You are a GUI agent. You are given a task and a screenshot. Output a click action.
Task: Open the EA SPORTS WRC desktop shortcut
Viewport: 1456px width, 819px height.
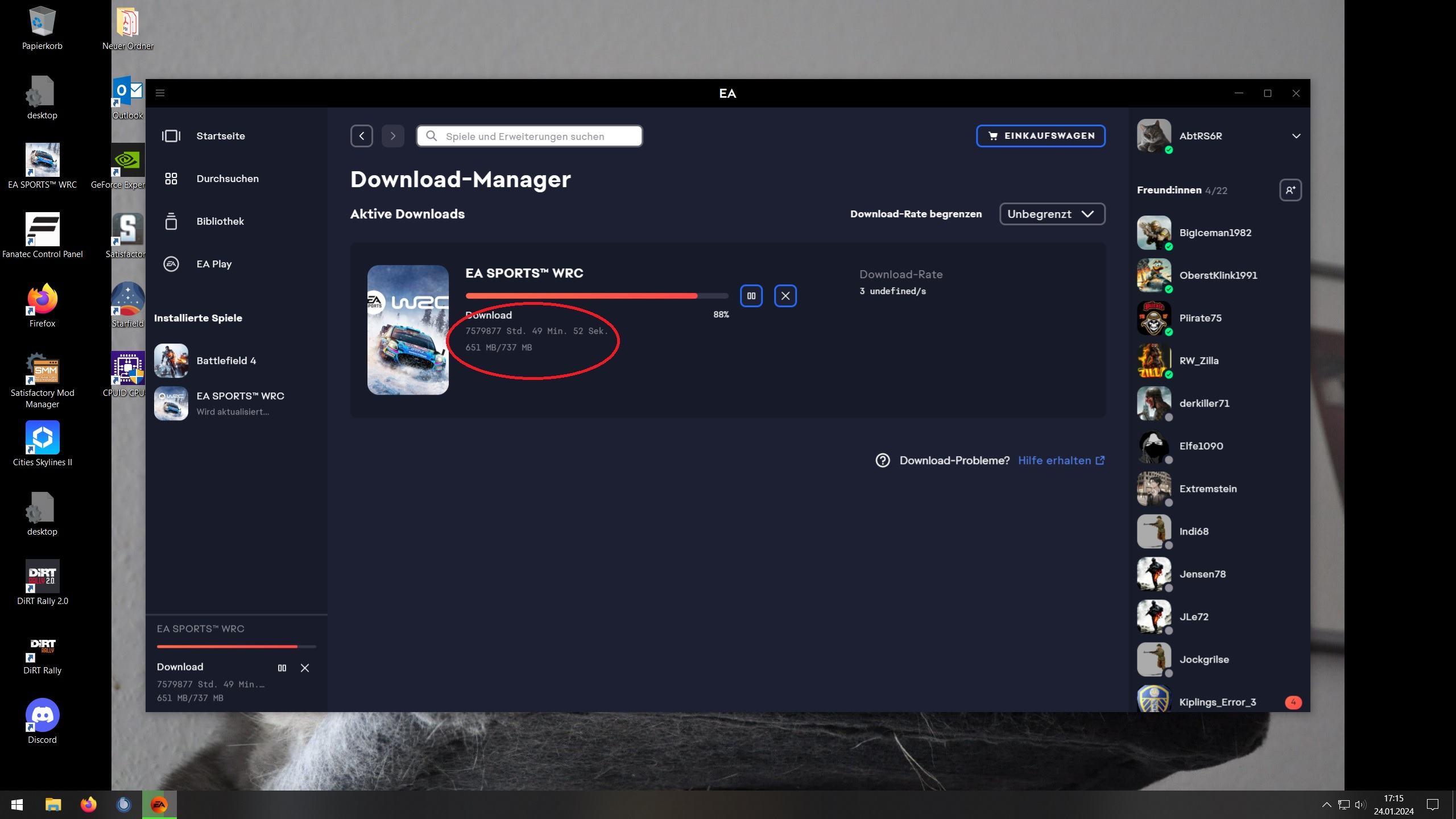pos(42,166)
